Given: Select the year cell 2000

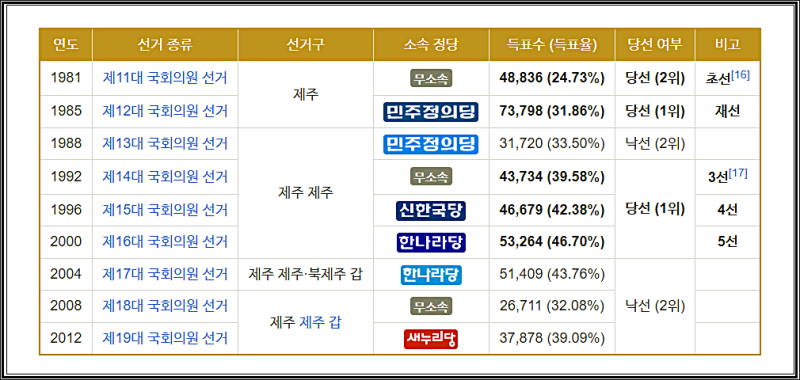Looking at the screenshot, I should click(66, 242).
